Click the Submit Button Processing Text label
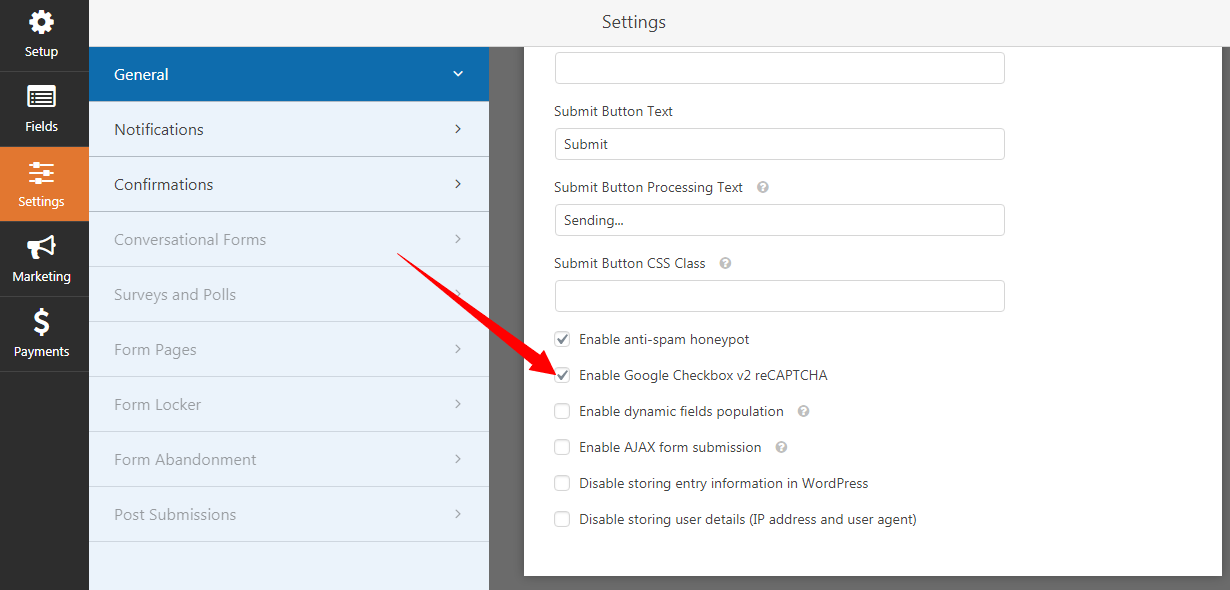This screenshot has width=1230, height=590. tap(648, 187)
